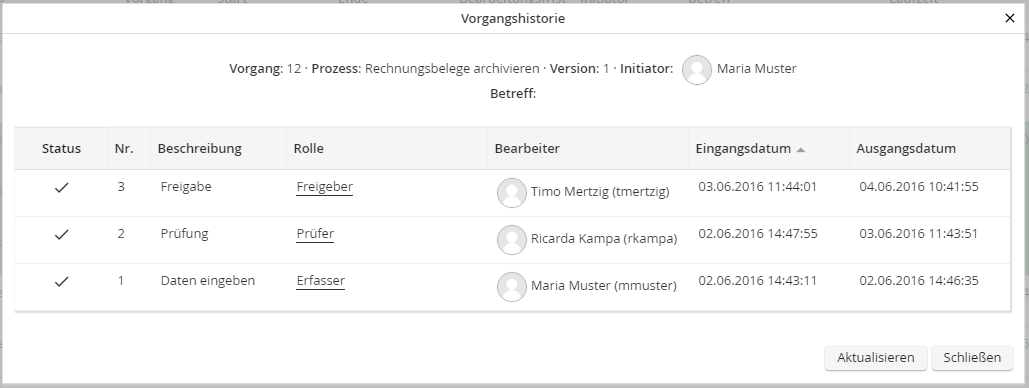The image size is (1029, 388).
Task: Click the checkmark status of Prüfung row
Action: (62, 234)
